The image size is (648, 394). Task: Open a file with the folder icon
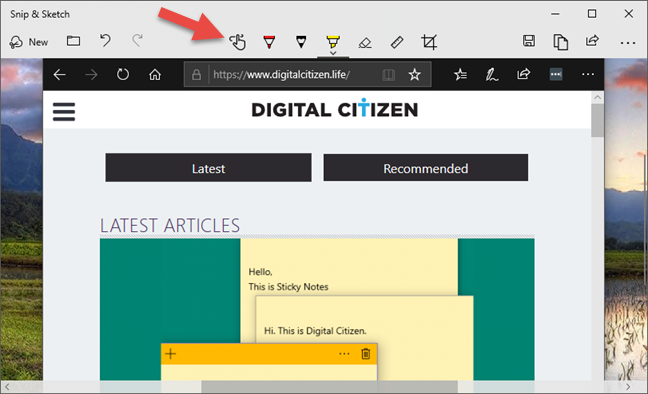point(74,41)
